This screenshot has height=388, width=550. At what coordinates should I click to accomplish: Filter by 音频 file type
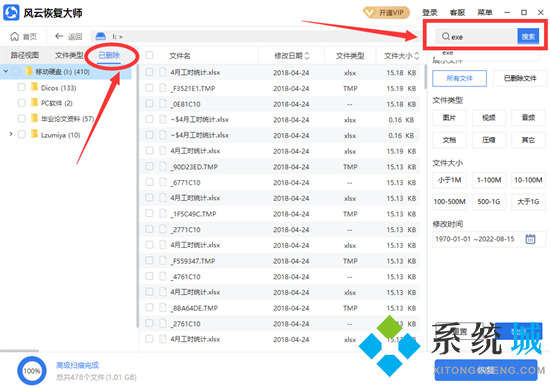(528, 118)
